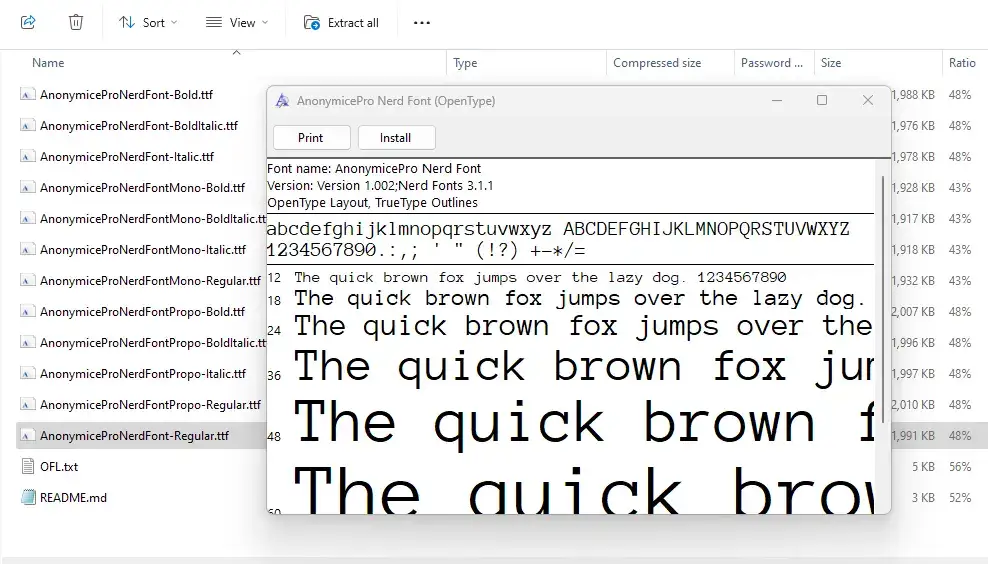The image size is (988, 564).
Task: Click the Type column header
Action: (465, 63)
